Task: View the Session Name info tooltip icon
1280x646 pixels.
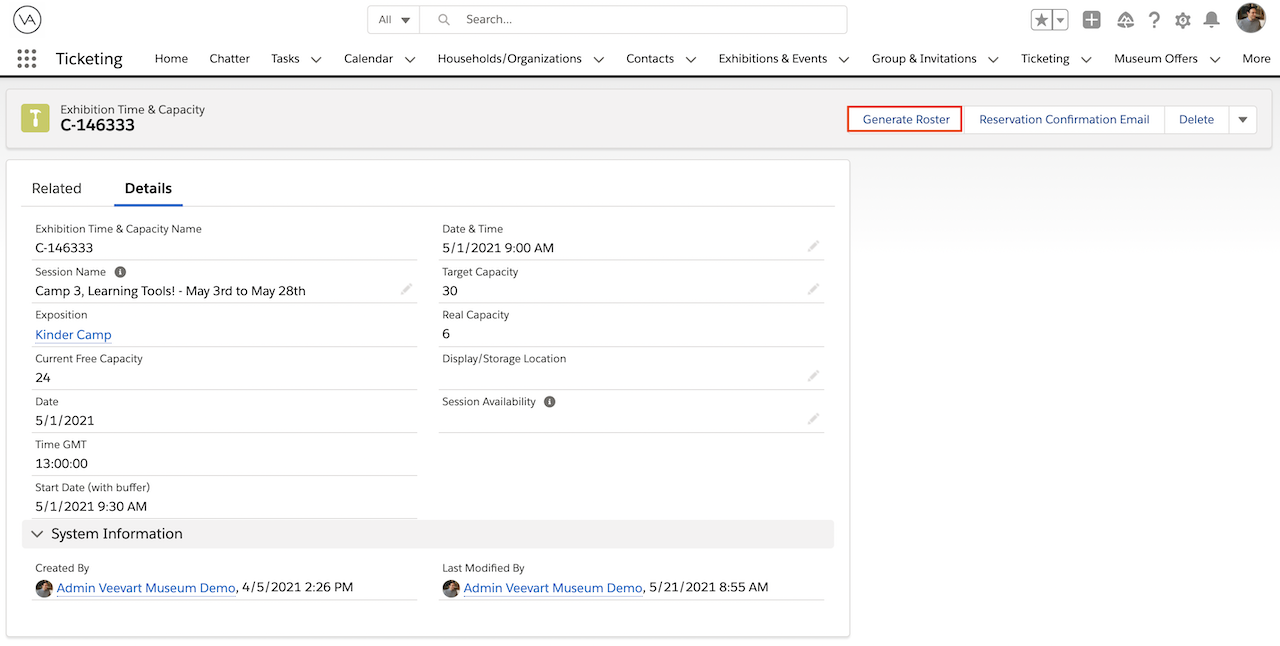Action: point(119,271)
